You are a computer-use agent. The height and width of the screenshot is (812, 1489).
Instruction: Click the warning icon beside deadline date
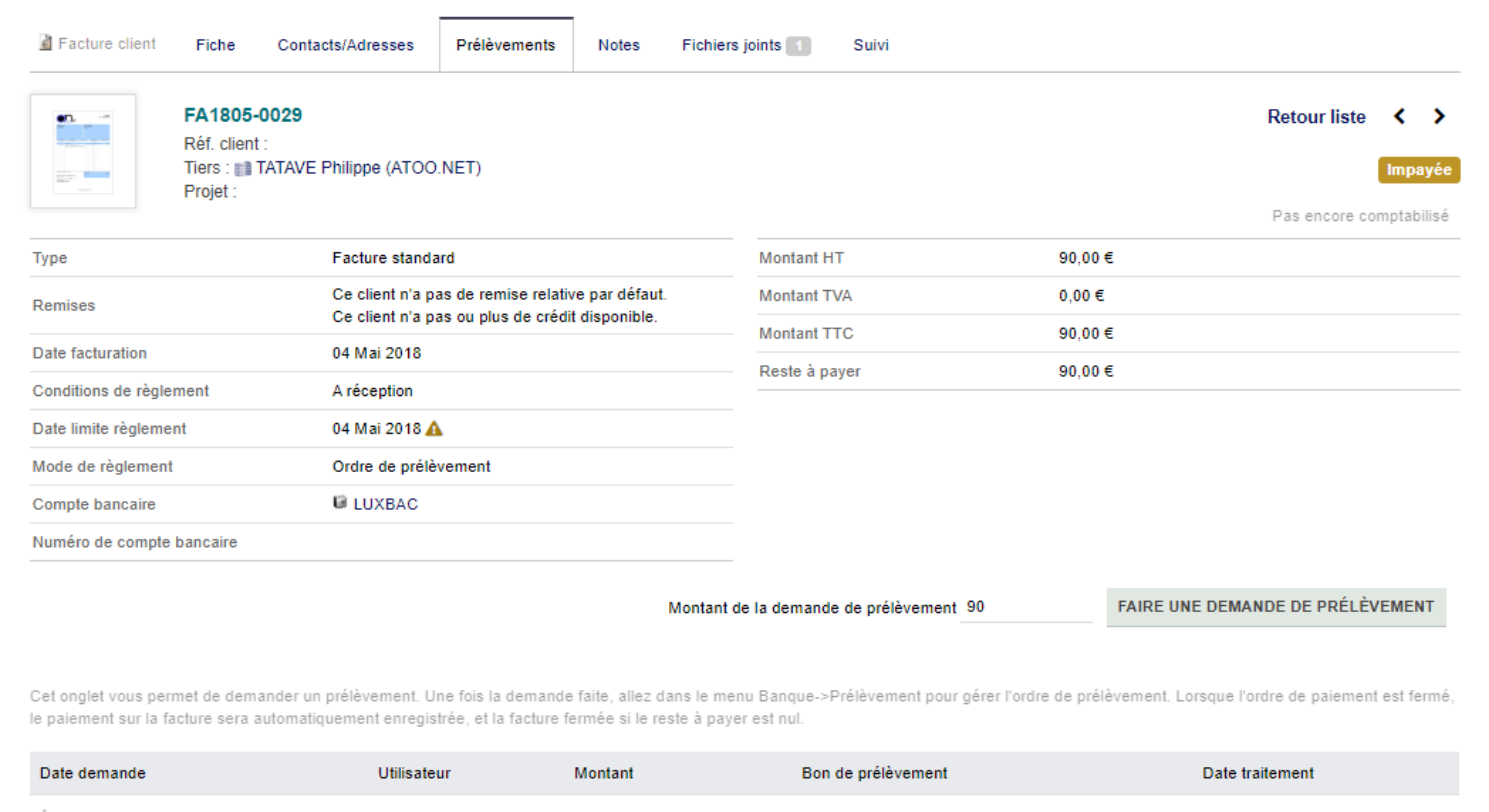(x=434, y=429)
